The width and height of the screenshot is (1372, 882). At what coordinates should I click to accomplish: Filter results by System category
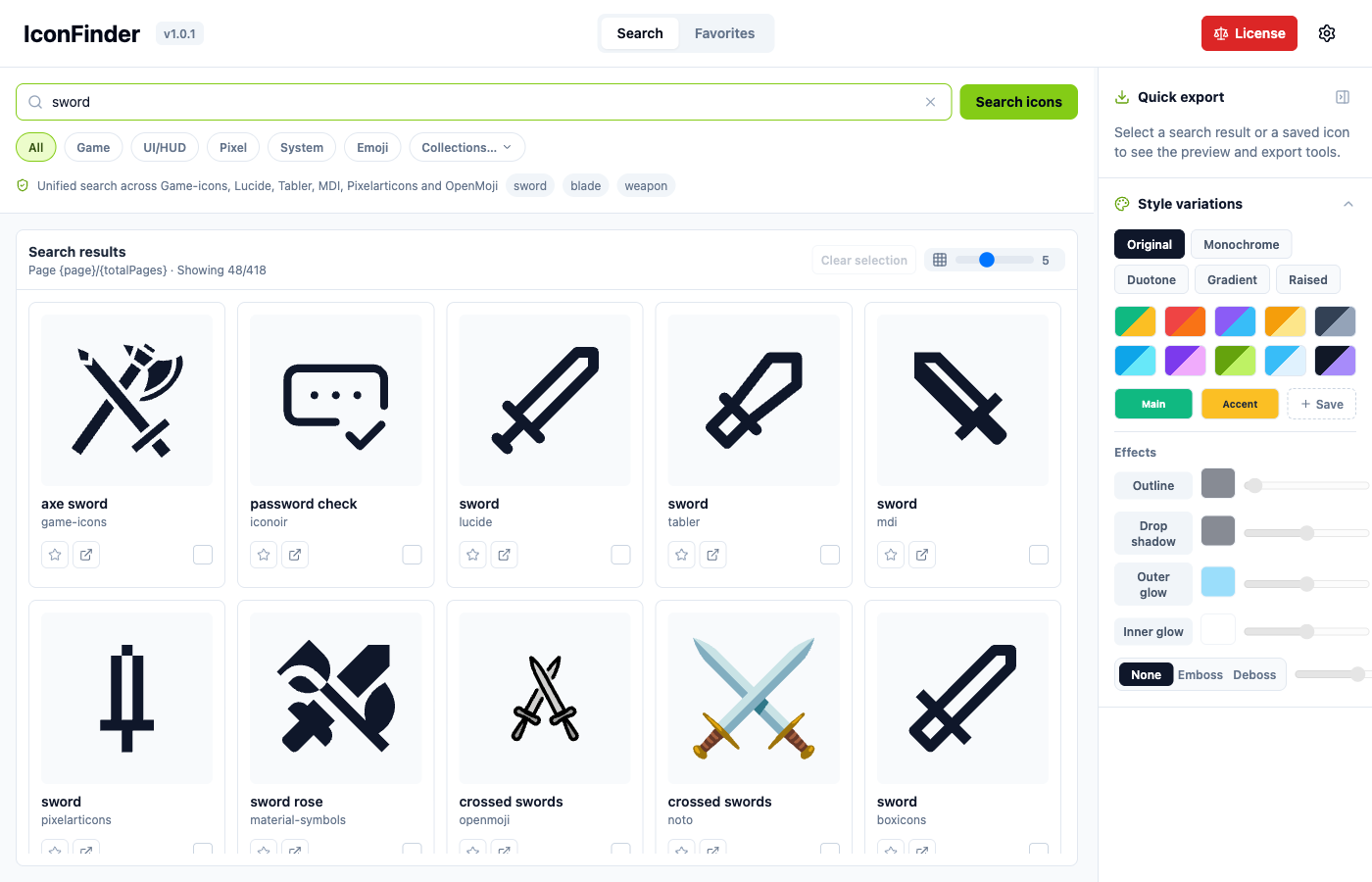(302, 147)
